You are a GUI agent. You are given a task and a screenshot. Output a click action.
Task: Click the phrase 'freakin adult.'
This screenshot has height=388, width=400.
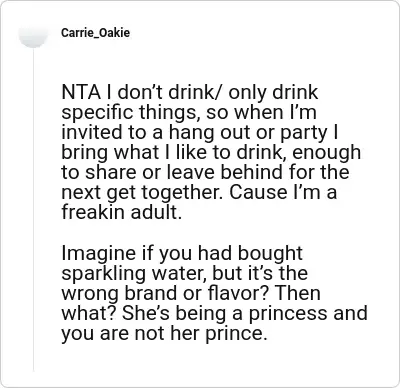click(122, 212)
